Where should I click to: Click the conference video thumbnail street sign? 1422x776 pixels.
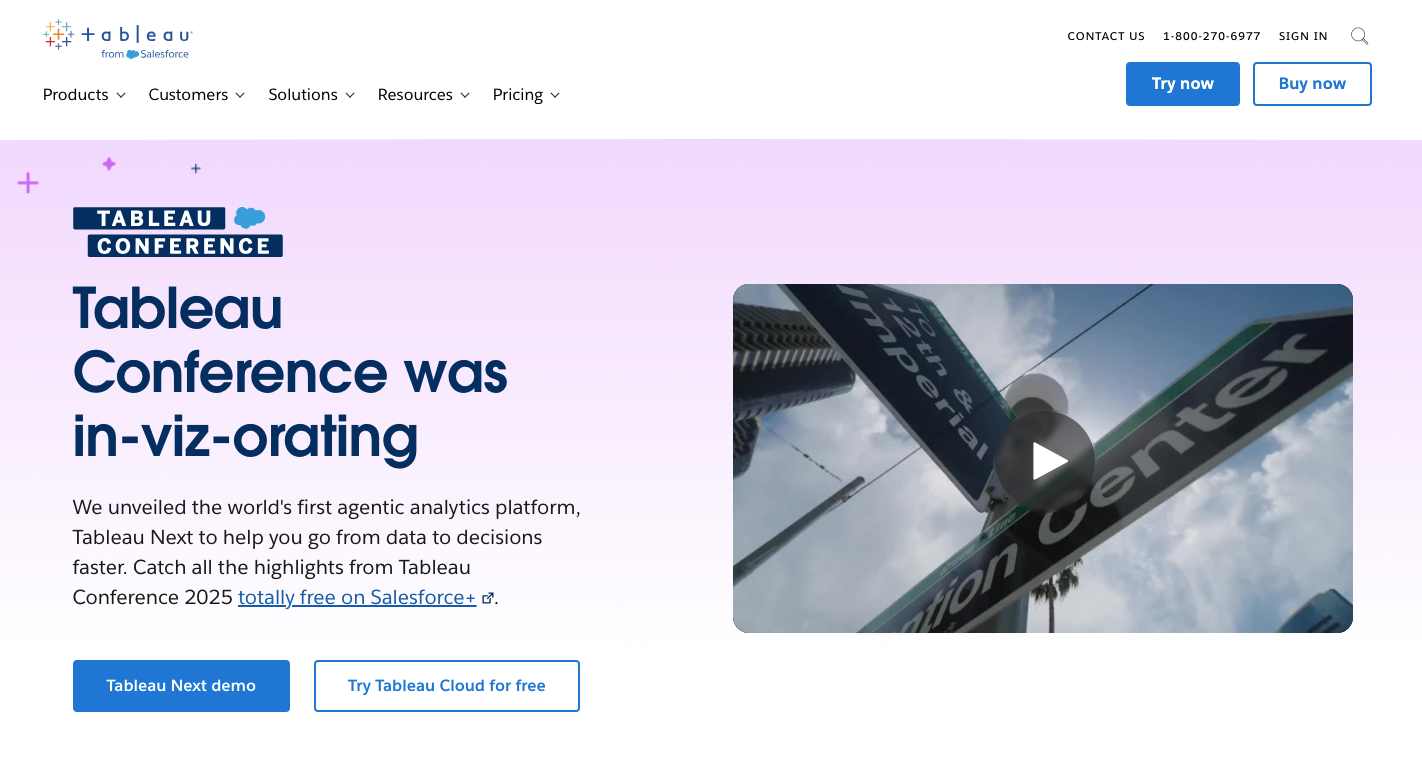point(1043,459)
